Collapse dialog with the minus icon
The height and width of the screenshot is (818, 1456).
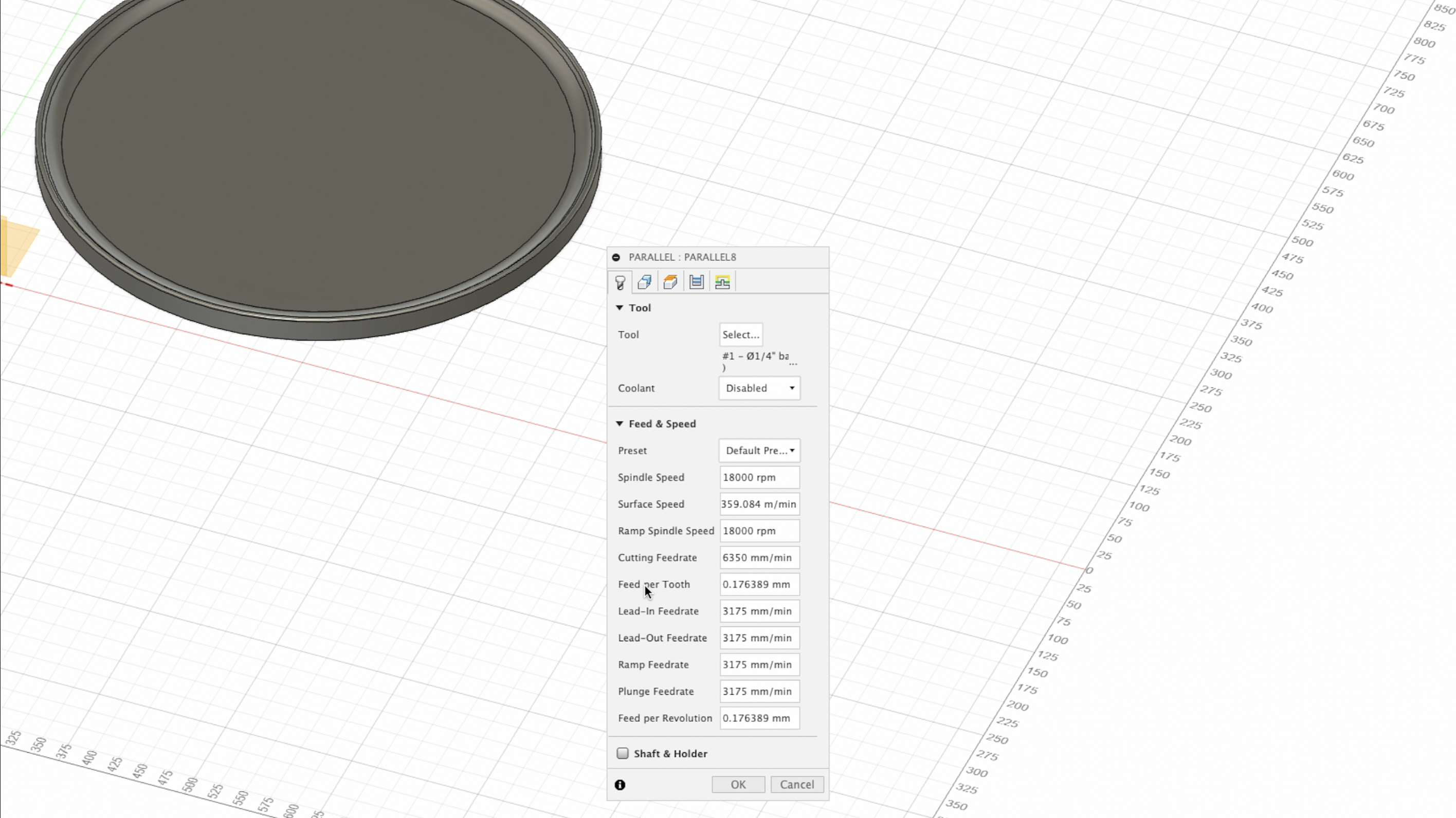coord(616,257)
